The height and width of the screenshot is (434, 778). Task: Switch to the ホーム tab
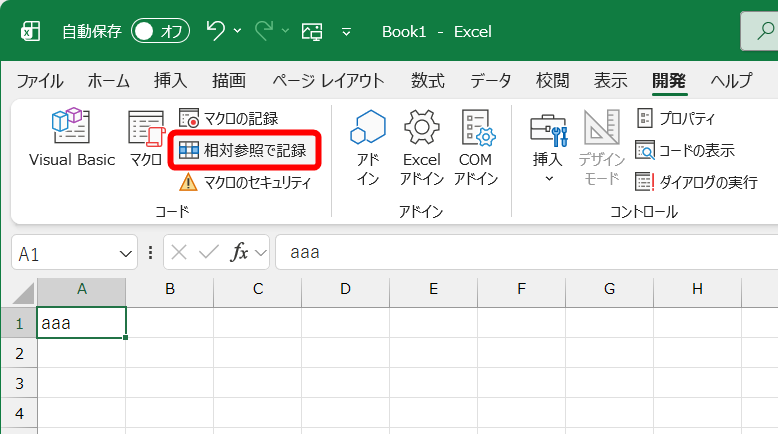tap(109, 80)
